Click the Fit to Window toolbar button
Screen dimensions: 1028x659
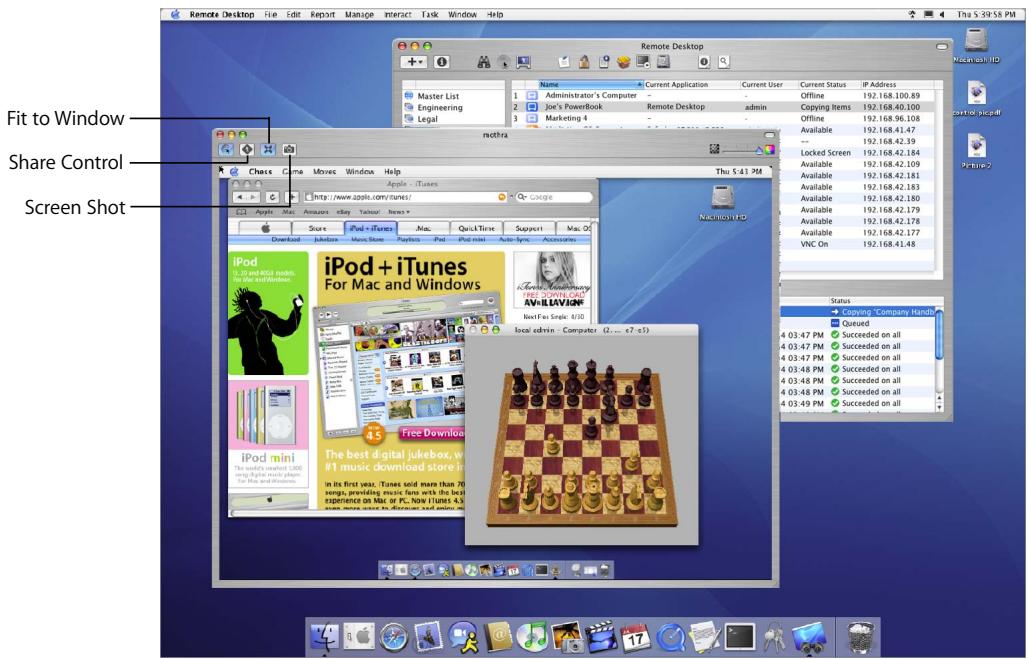[268, 150]
